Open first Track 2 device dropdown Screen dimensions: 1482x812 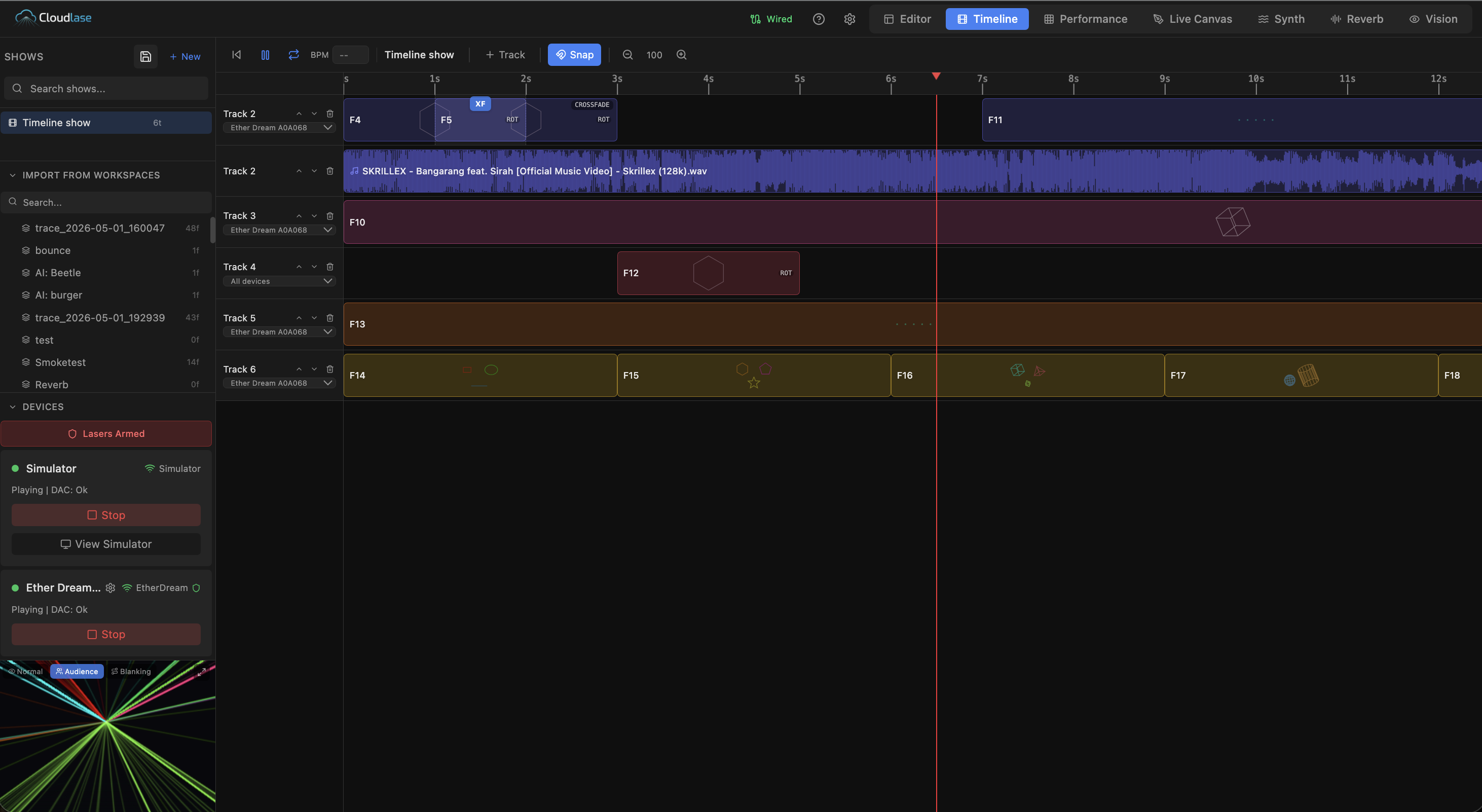(x=279, y=128)
